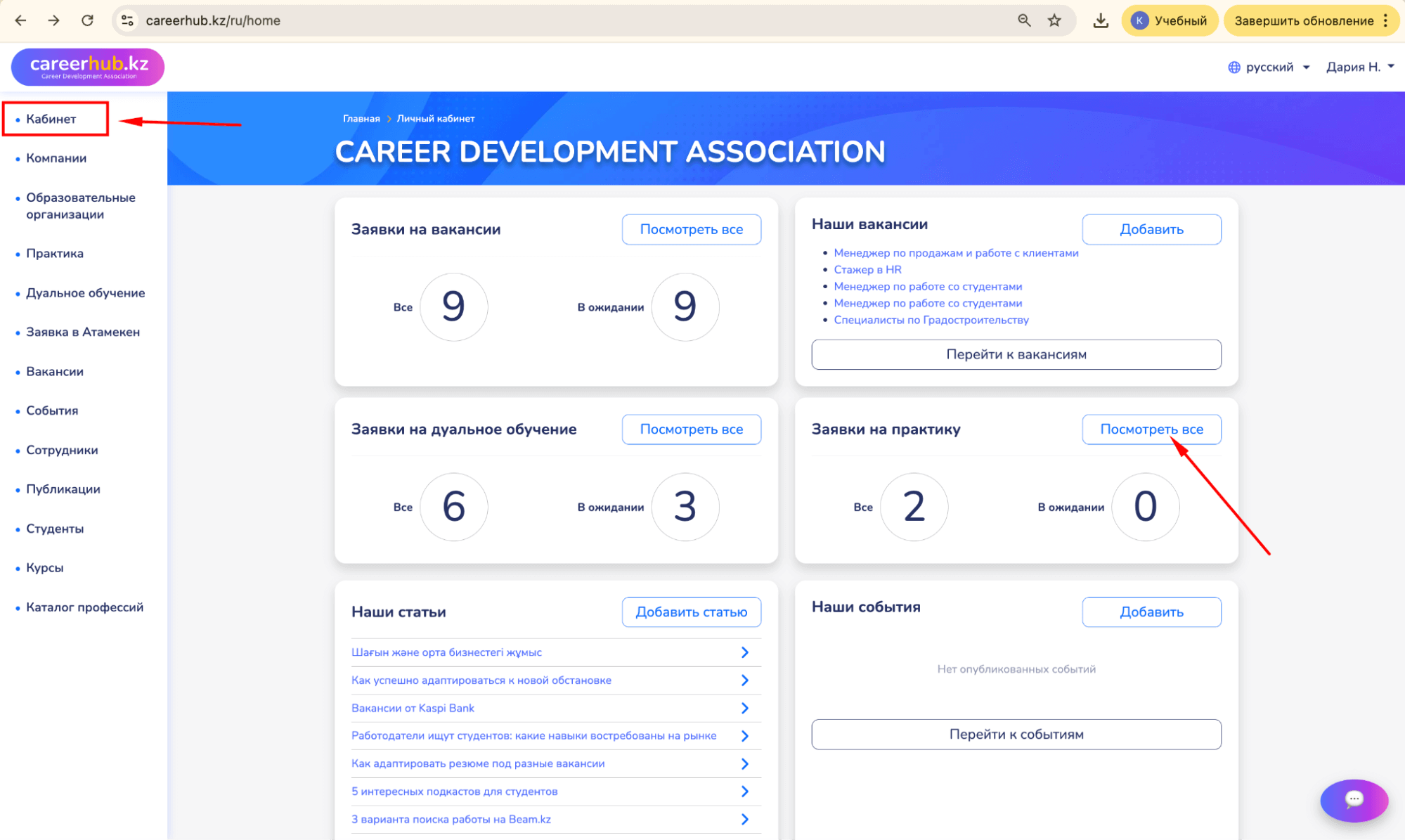Go back with browser back arrow
The height and width of the screenshot is (840, 1405).
click(x=20, y=20)
